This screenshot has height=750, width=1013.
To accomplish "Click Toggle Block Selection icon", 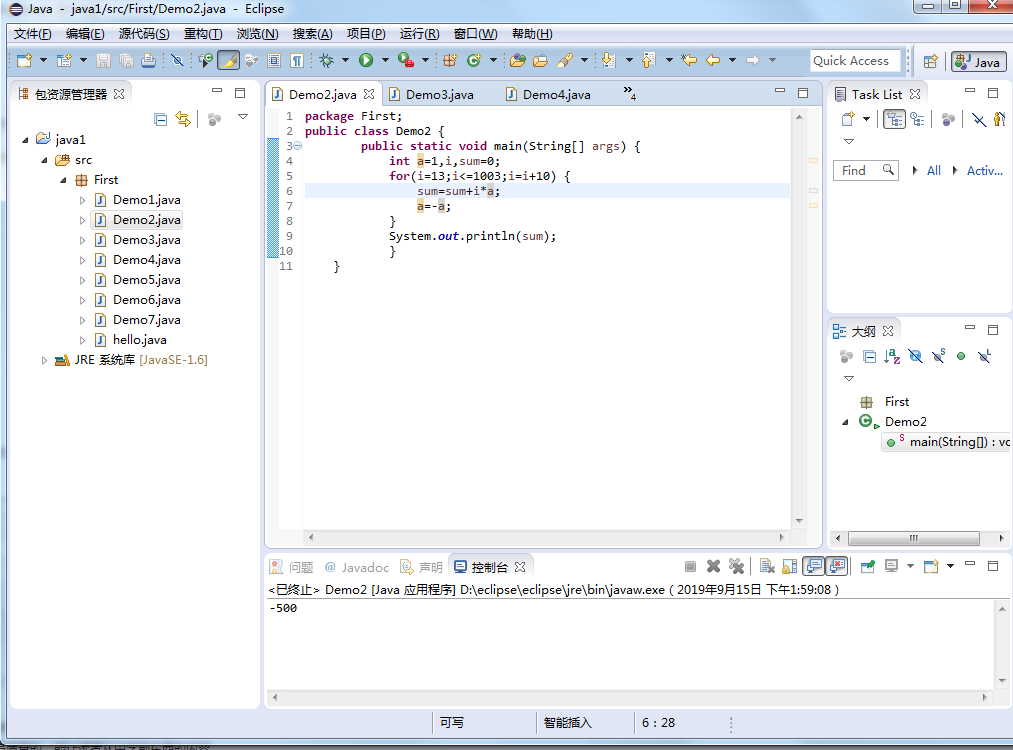I will (274, 60).
